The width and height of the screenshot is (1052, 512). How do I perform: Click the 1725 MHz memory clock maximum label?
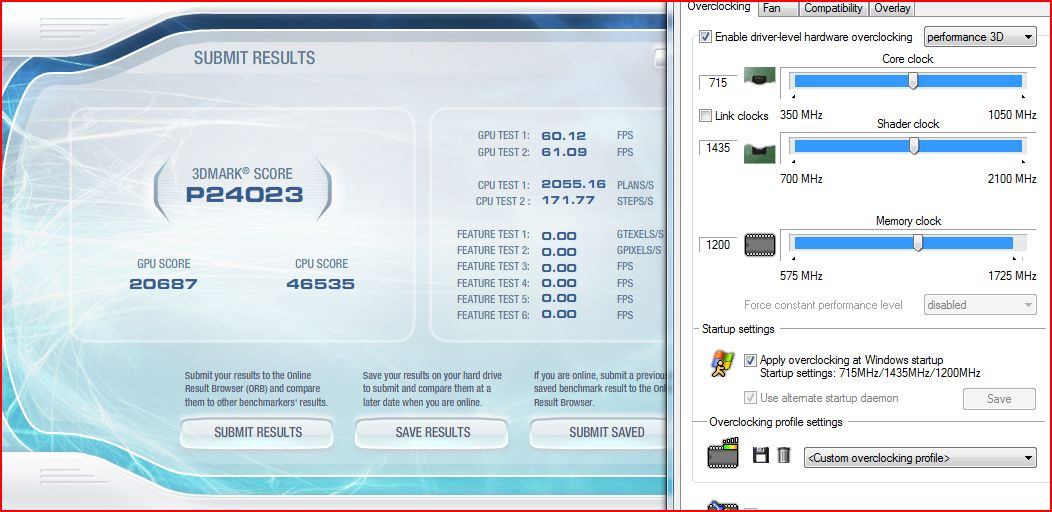pyautogui.click(x=1012, y=276)
